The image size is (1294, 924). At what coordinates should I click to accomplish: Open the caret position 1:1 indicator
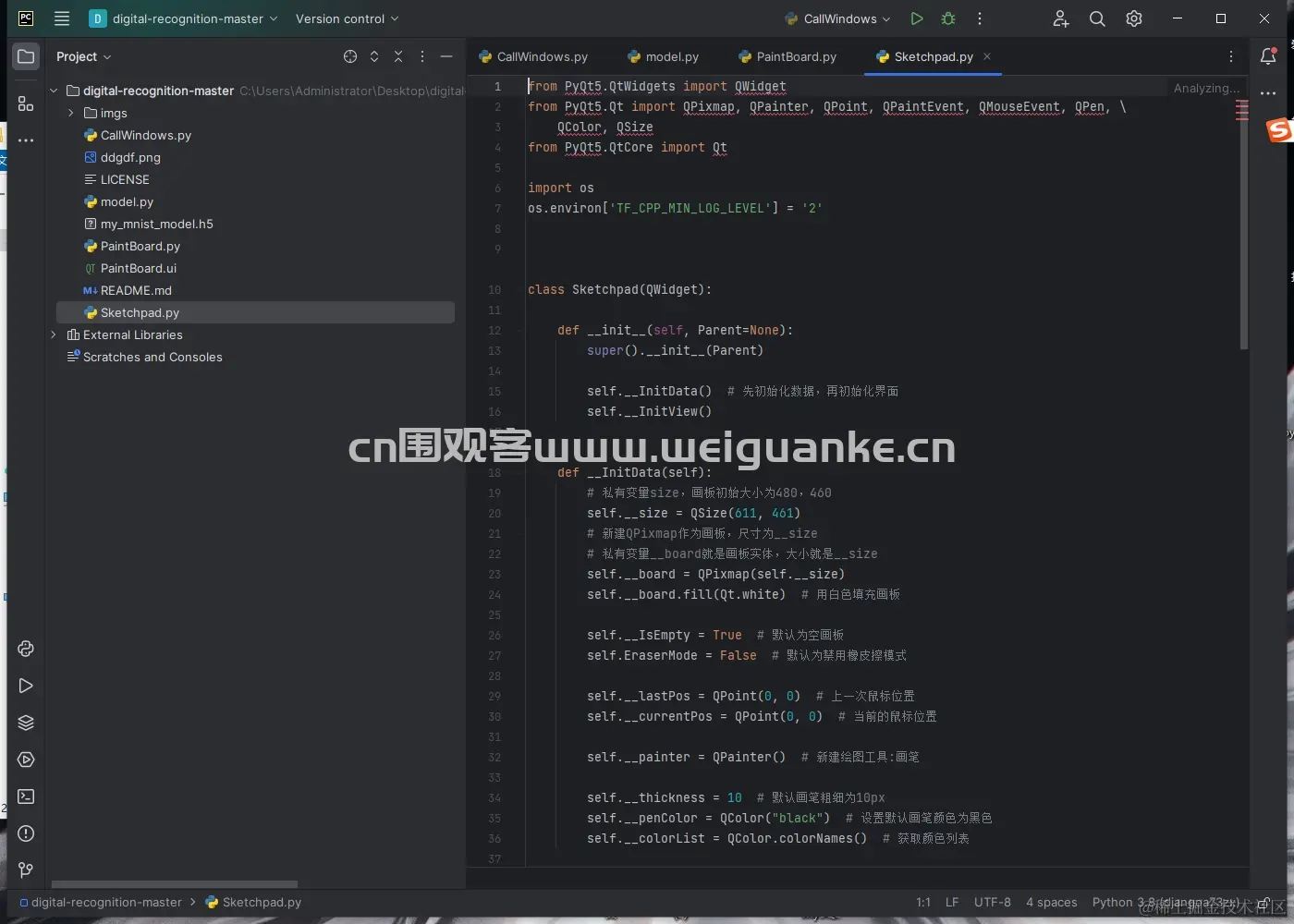point(923,902)
